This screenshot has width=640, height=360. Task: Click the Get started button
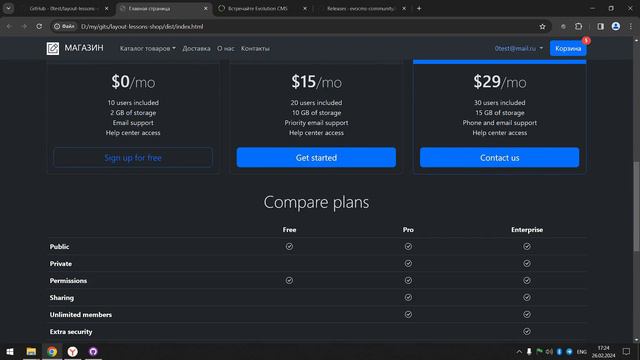click(316, 158)
